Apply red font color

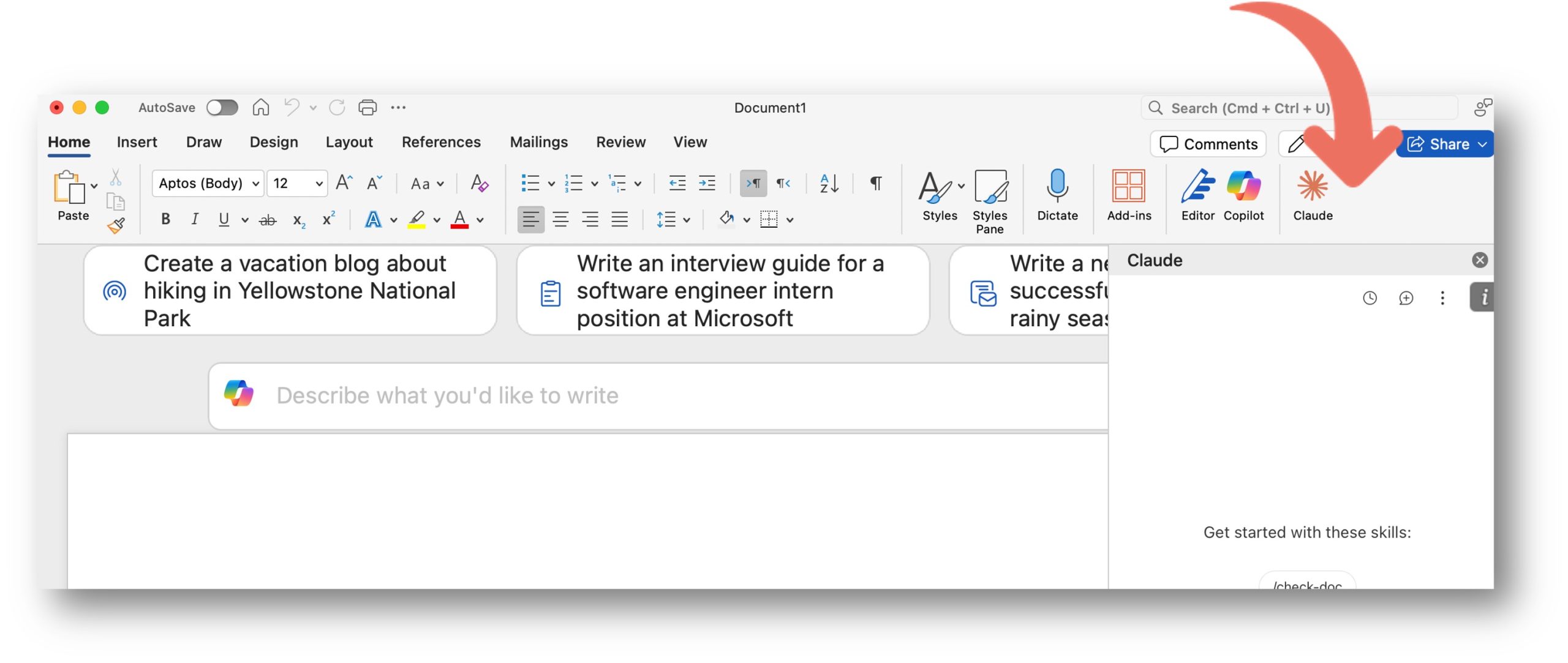459,219
